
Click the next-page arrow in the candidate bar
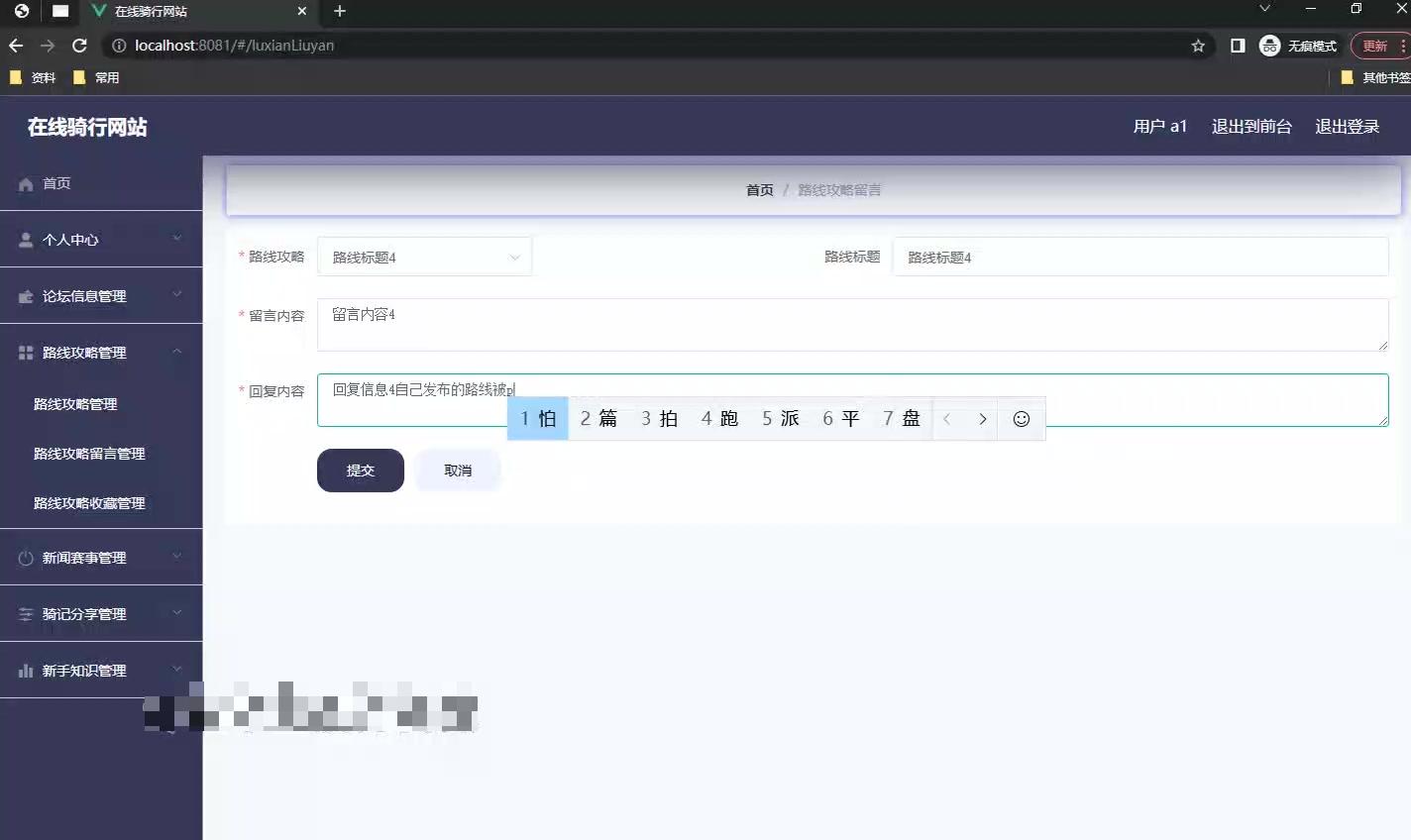tap(983, 419)
